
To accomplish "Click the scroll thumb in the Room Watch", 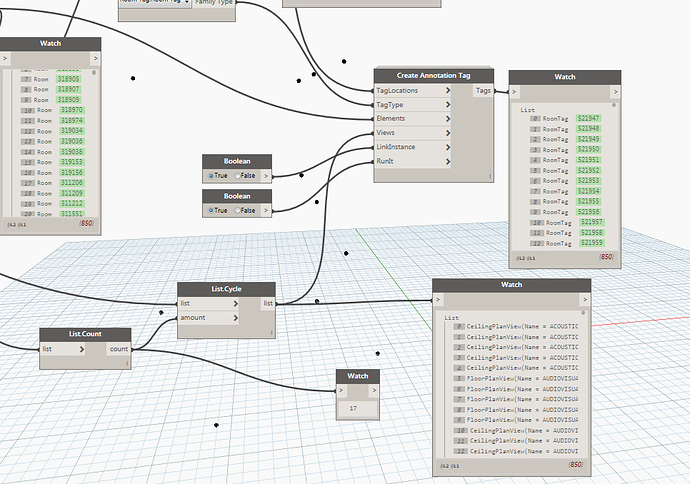I will (x=94, y=73).
